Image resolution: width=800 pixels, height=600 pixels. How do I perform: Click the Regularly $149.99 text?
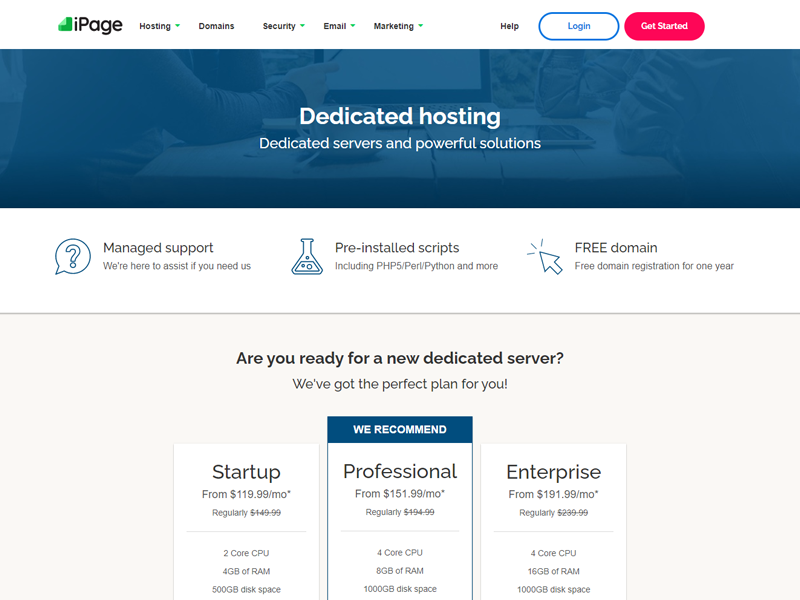pos(246,513)
